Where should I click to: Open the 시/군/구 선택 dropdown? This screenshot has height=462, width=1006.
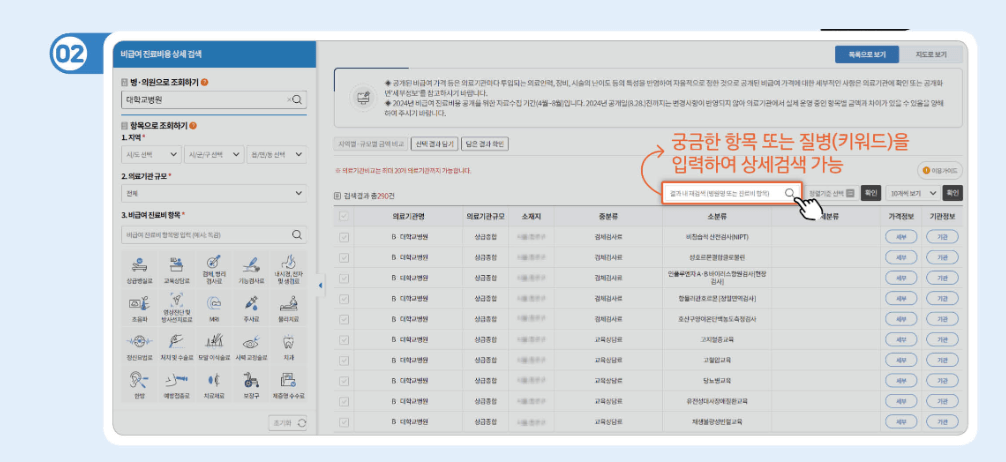click(214, 155)
